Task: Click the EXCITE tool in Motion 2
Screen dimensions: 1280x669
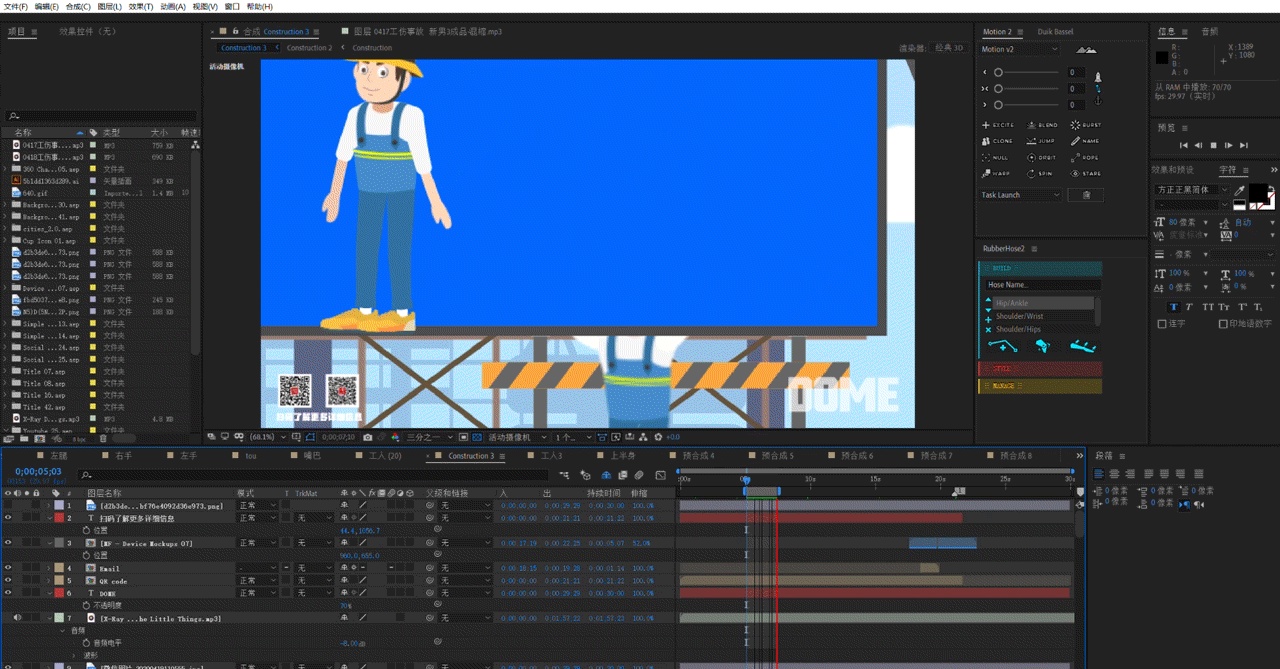Action: pos(997,125)
